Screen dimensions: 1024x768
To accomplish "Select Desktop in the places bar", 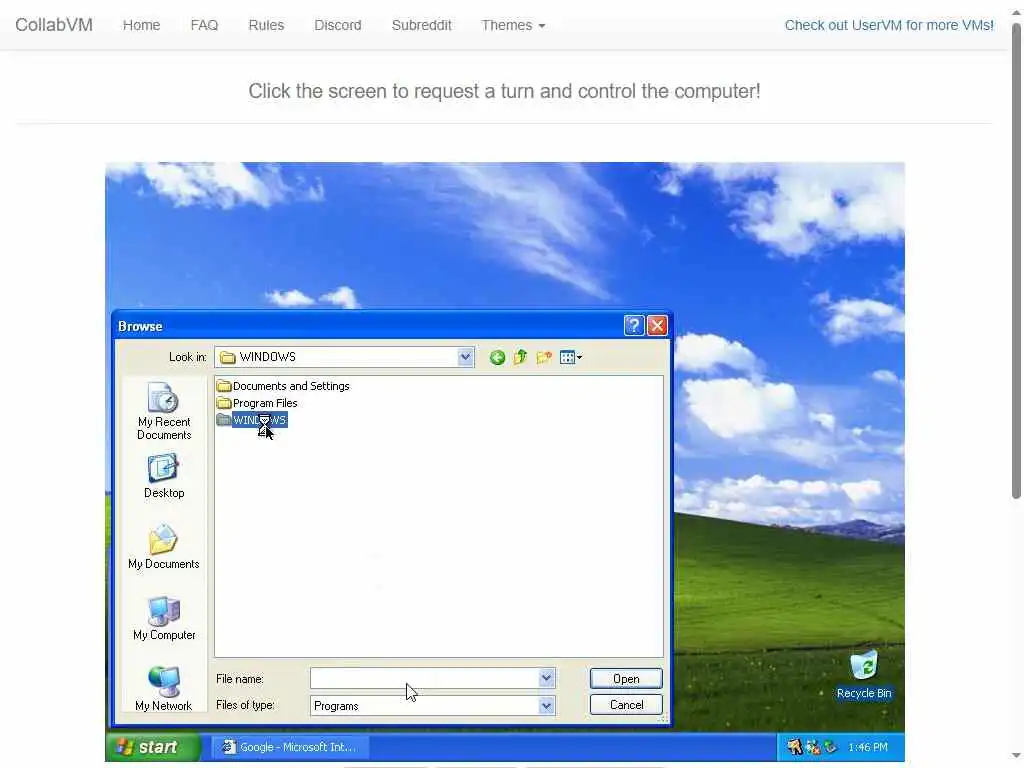I will point(164,476).
